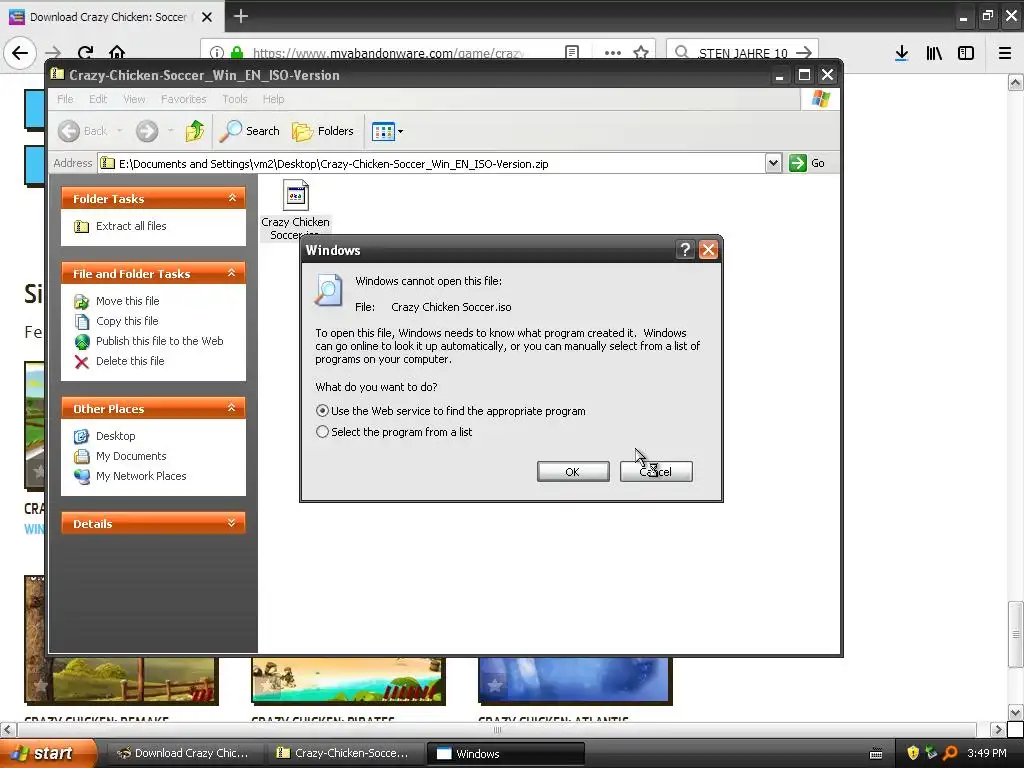
Task: Open the View menu in Explorer
Action: (x=134, y=99)
